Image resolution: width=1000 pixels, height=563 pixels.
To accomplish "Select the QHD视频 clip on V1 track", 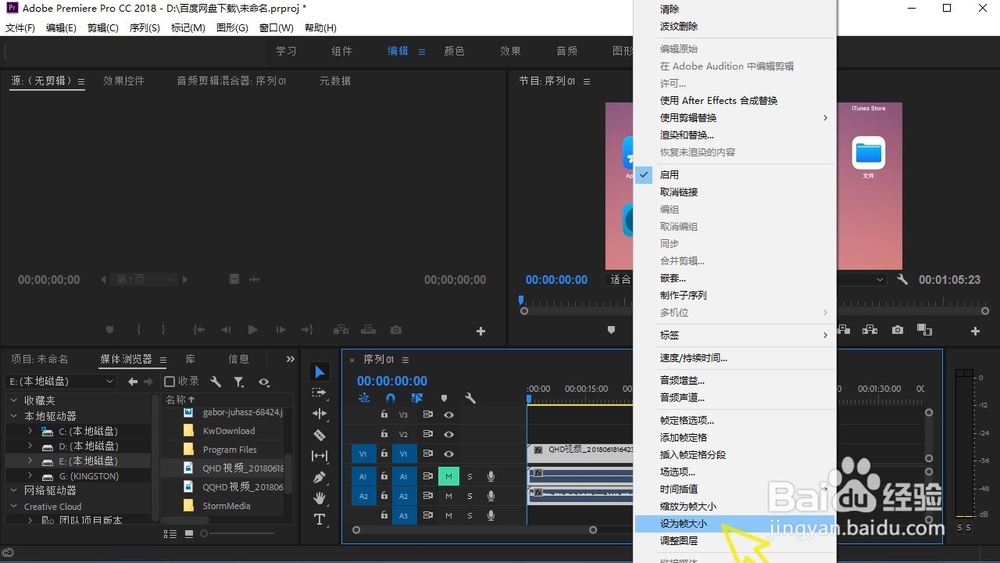I will (580, 451).
